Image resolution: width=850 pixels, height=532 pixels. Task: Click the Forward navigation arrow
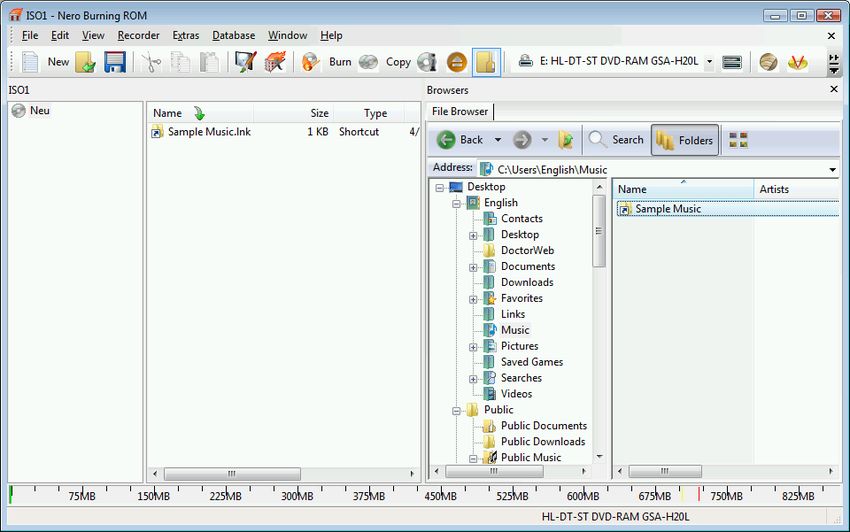[x=522, y=140]
